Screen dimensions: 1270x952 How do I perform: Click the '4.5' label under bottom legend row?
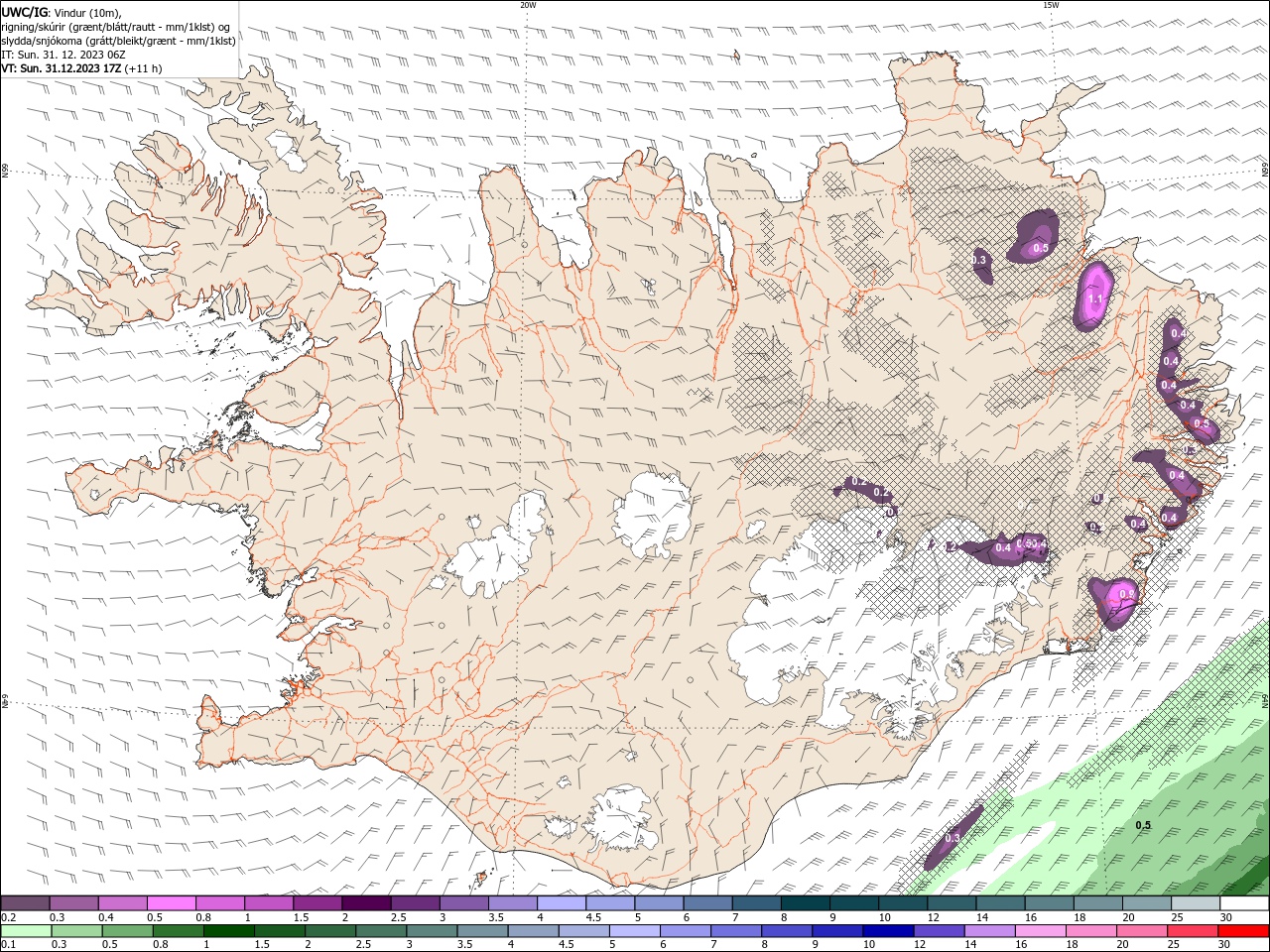(x=566, y=945)
